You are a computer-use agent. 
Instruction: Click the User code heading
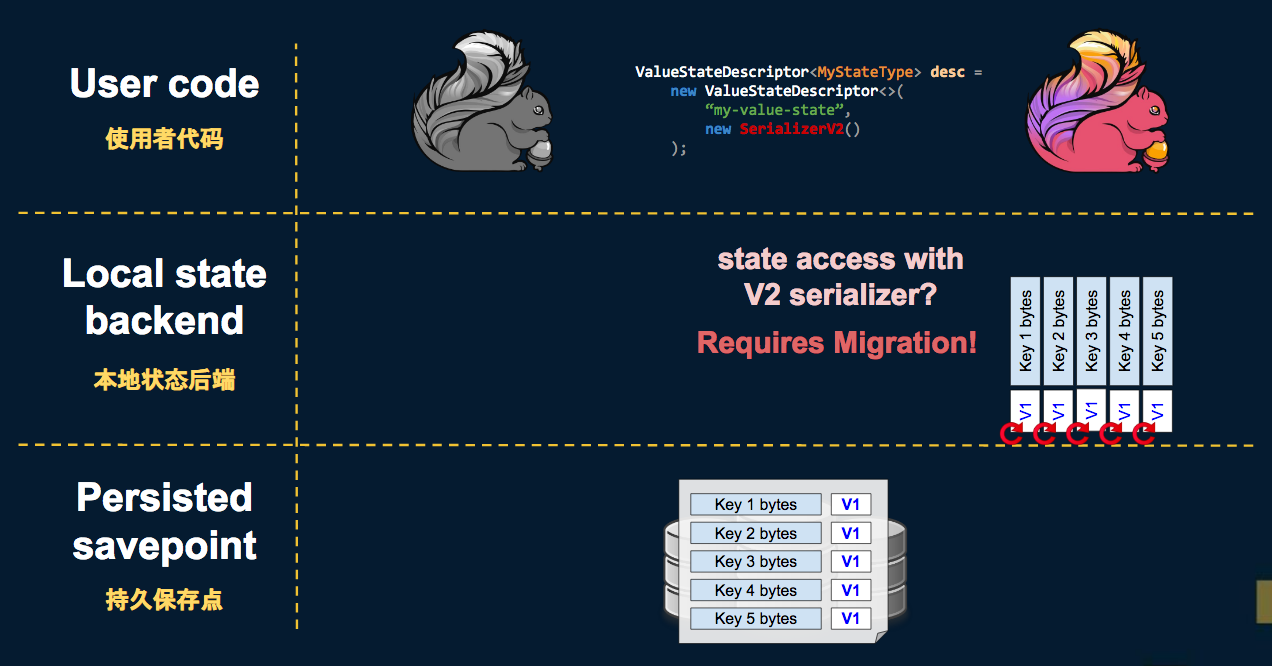coord(165,84)
